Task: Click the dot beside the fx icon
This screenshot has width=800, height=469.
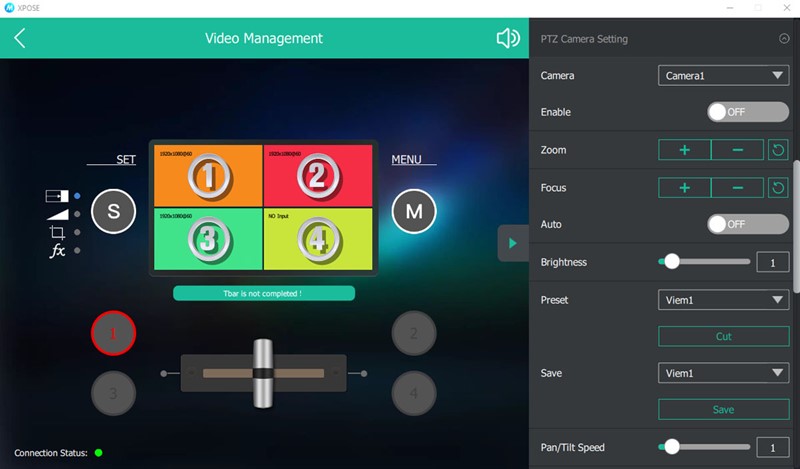Action: [77, 251]
